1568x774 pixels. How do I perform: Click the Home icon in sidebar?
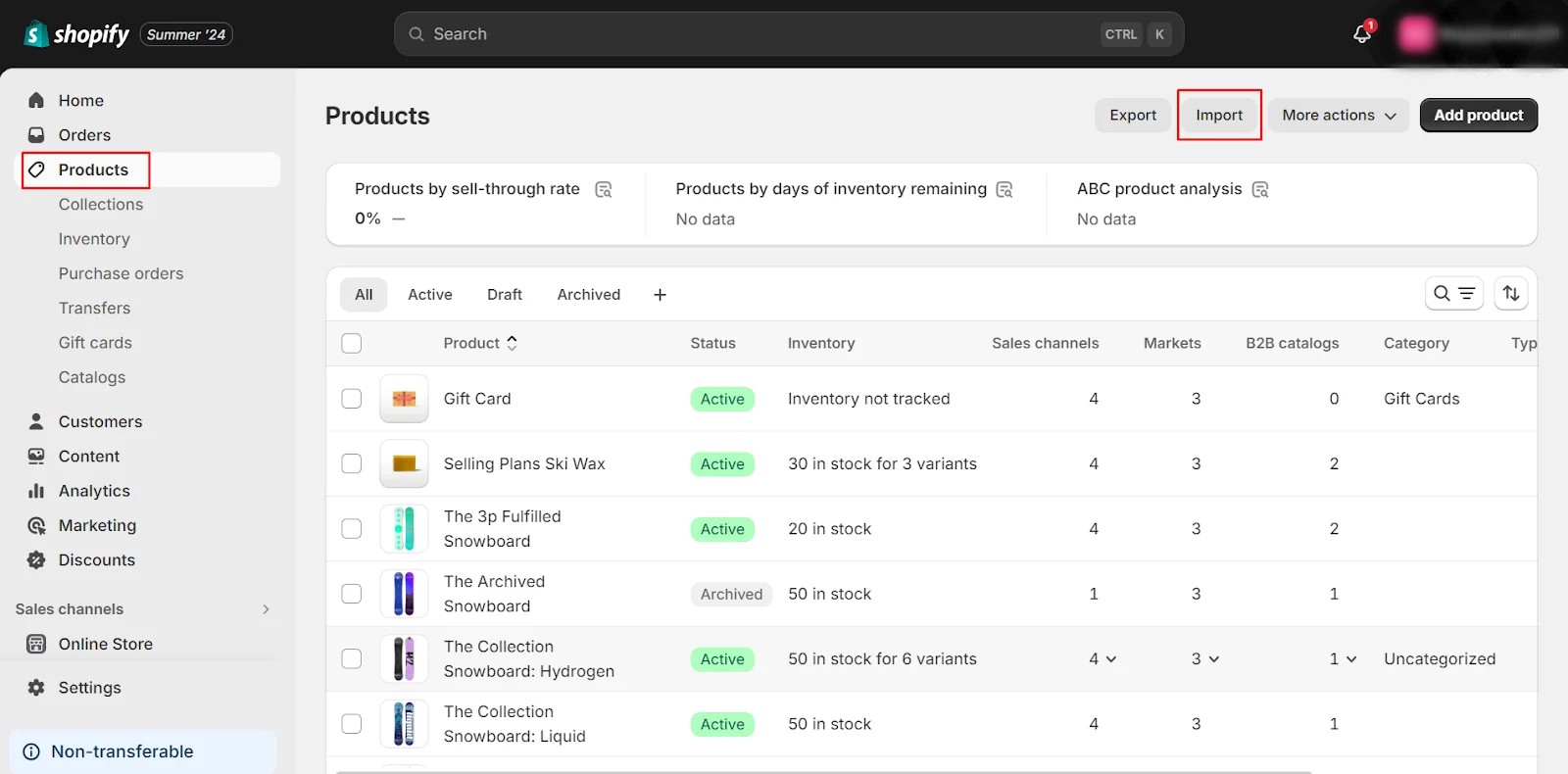pyautogui.click(x=36, y=100)
